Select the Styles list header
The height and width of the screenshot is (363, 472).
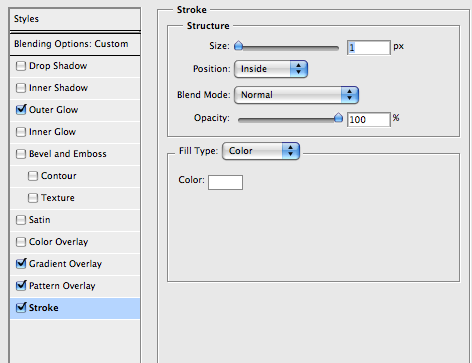pos(75,19)
